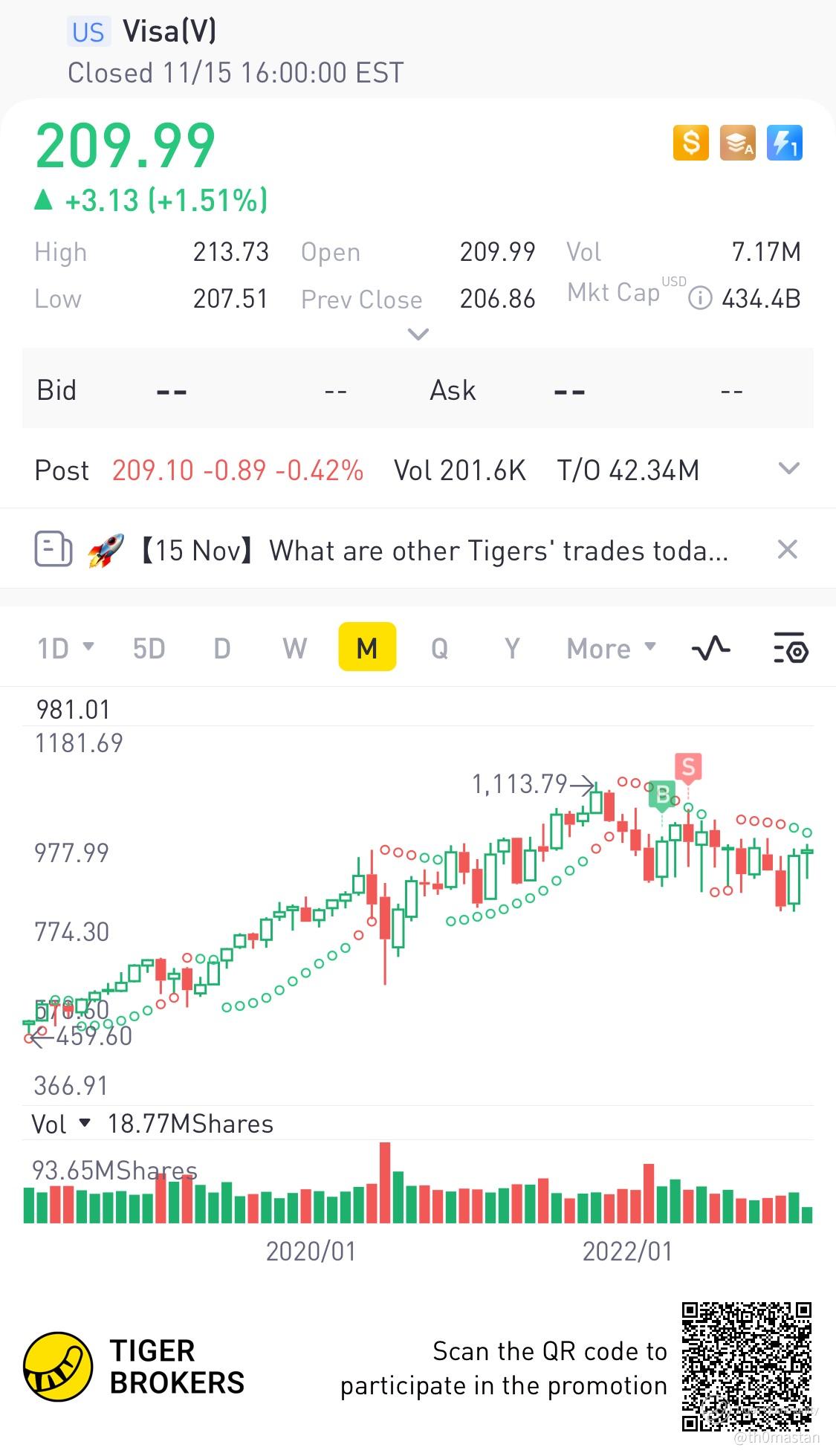Open the More timeframes dropdown
The image size is (836, 1456).
coord(612,648)
